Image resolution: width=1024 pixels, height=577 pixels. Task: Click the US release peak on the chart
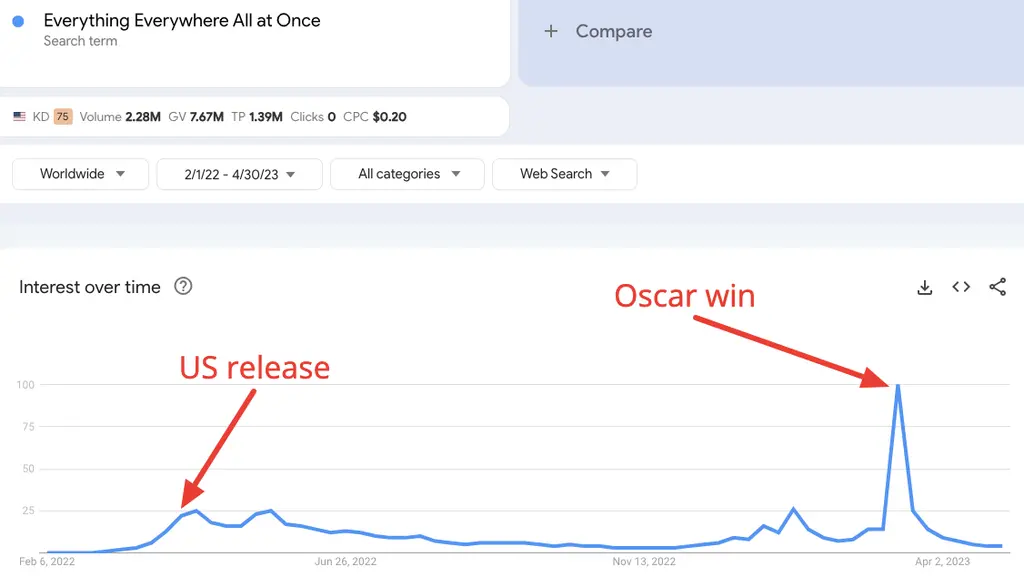[x=196, y=511]
